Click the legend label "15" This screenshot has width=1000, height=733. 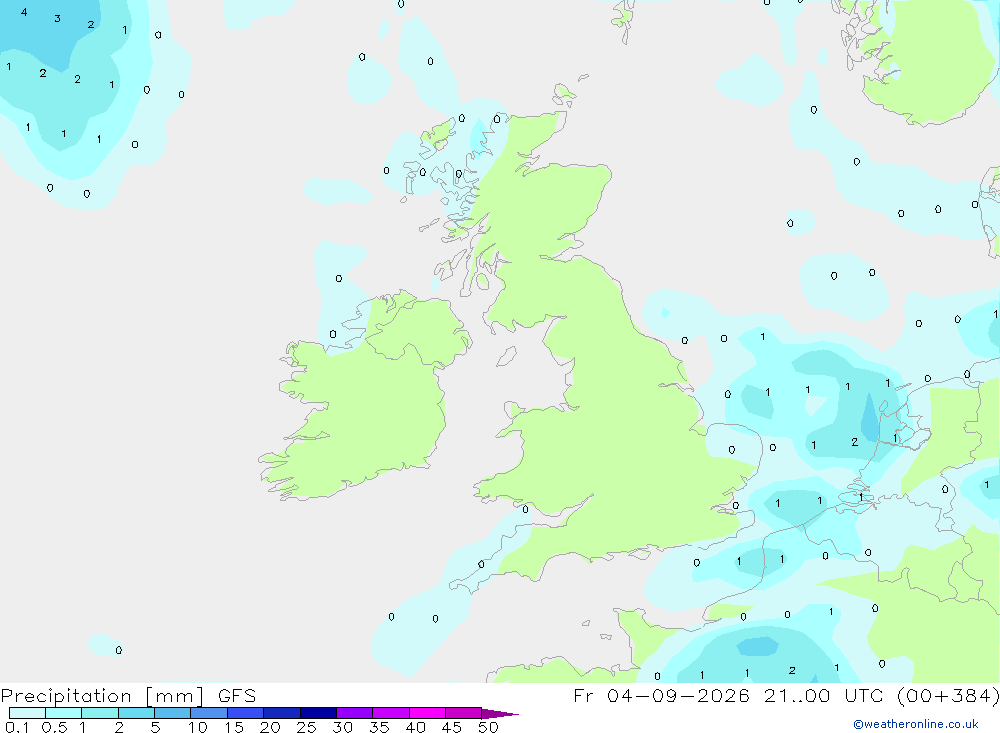click(234, 727)
